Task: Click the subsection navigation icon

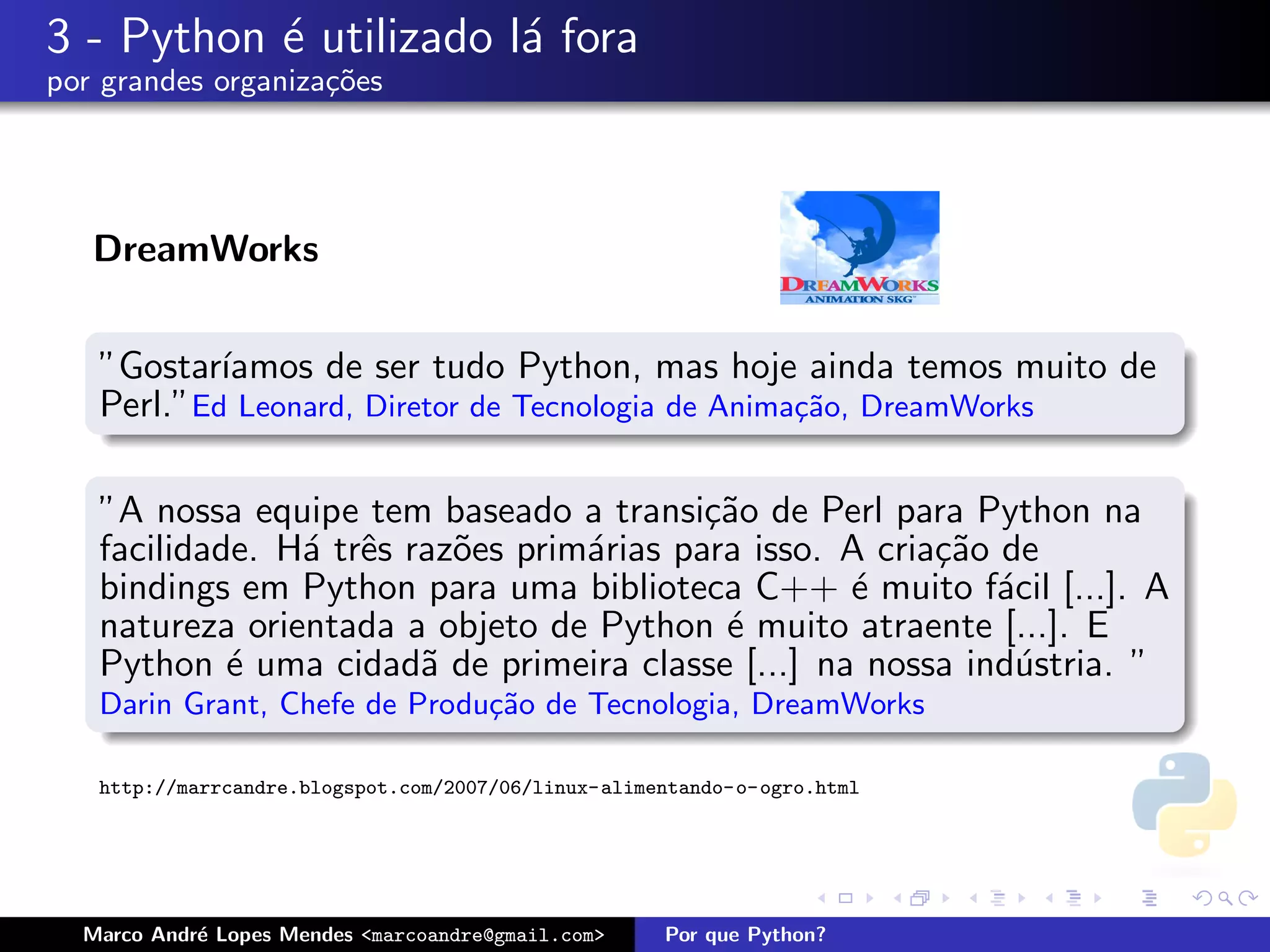Action: tap(998, 898)
